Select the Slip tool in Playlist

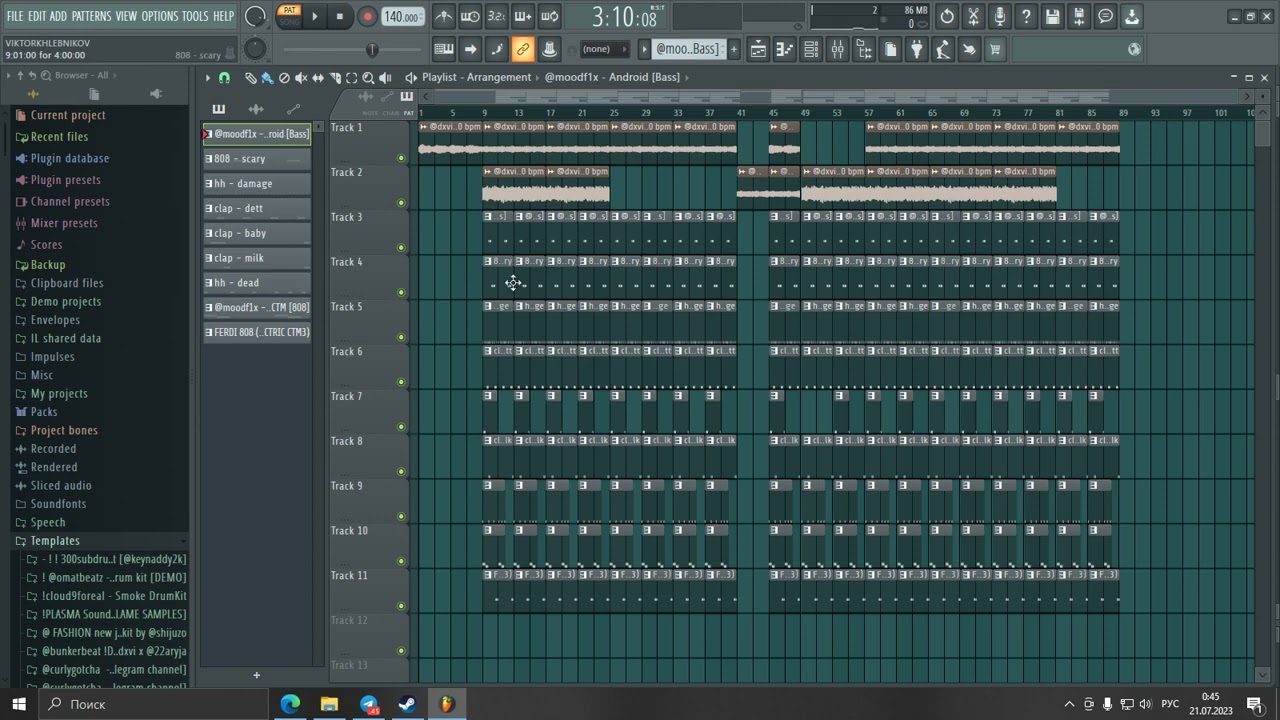tap(318, 78)
